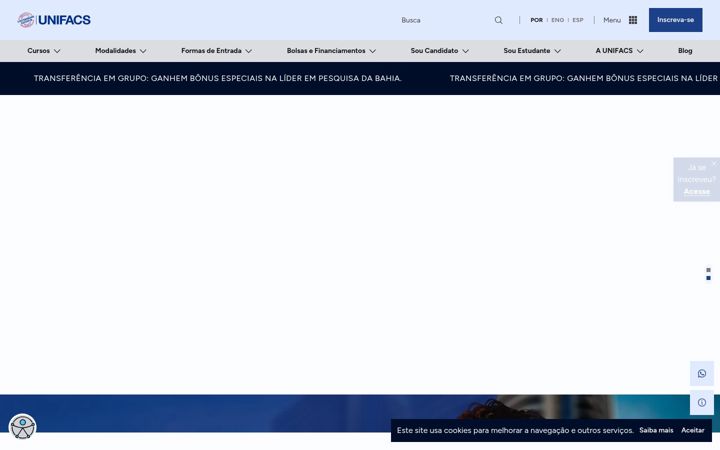
Task: Accept cookies with Aceitar
Action: point(692,430)
